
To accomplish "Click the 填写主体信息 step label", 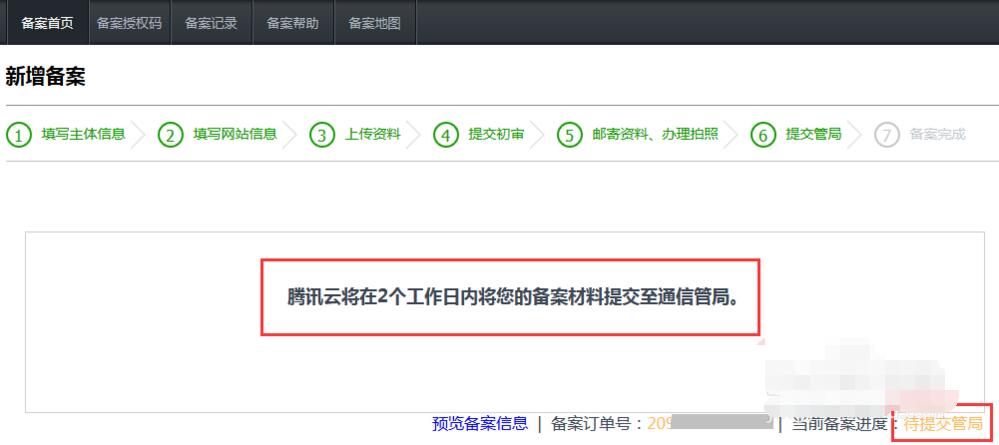I will pos(83,135).
